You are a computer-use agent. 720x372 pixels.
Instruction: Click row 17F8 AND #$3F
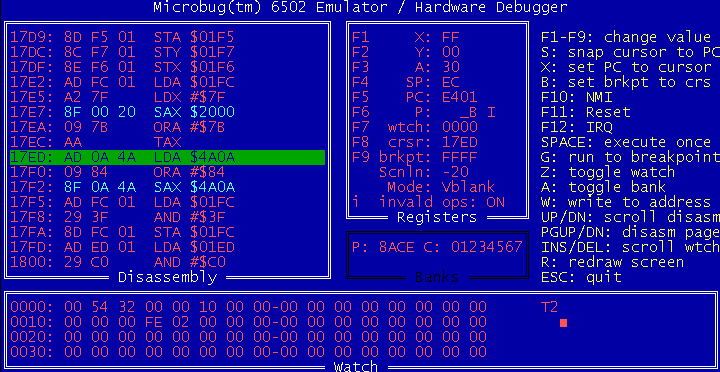click(118, 217)
